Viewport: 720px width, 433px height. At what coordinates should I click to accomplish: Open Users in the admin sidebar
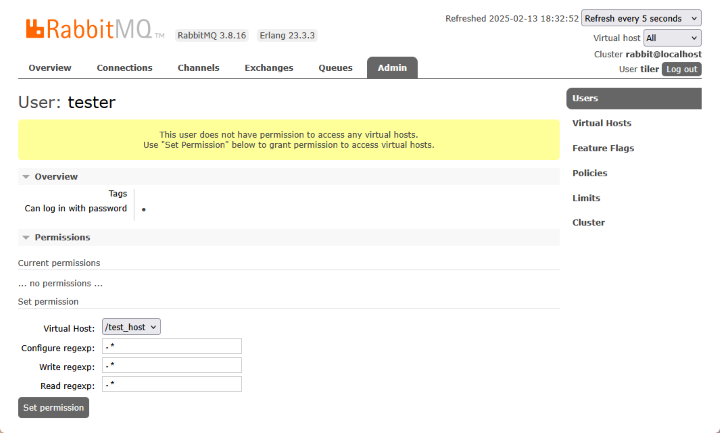point(634,98)
